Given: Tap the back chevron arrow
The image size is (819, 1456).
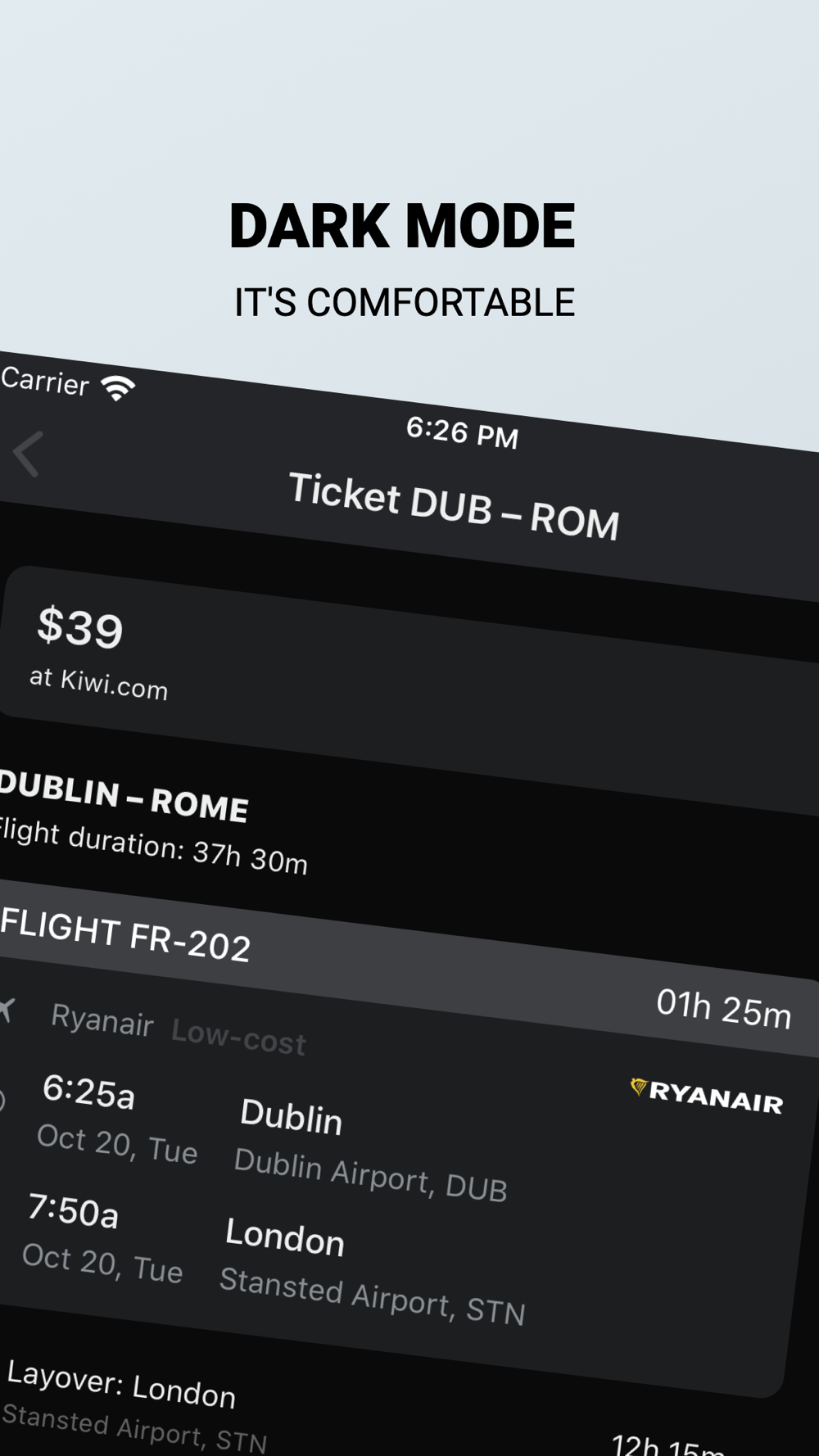Looking at the screenshot, I should (27, 453).
